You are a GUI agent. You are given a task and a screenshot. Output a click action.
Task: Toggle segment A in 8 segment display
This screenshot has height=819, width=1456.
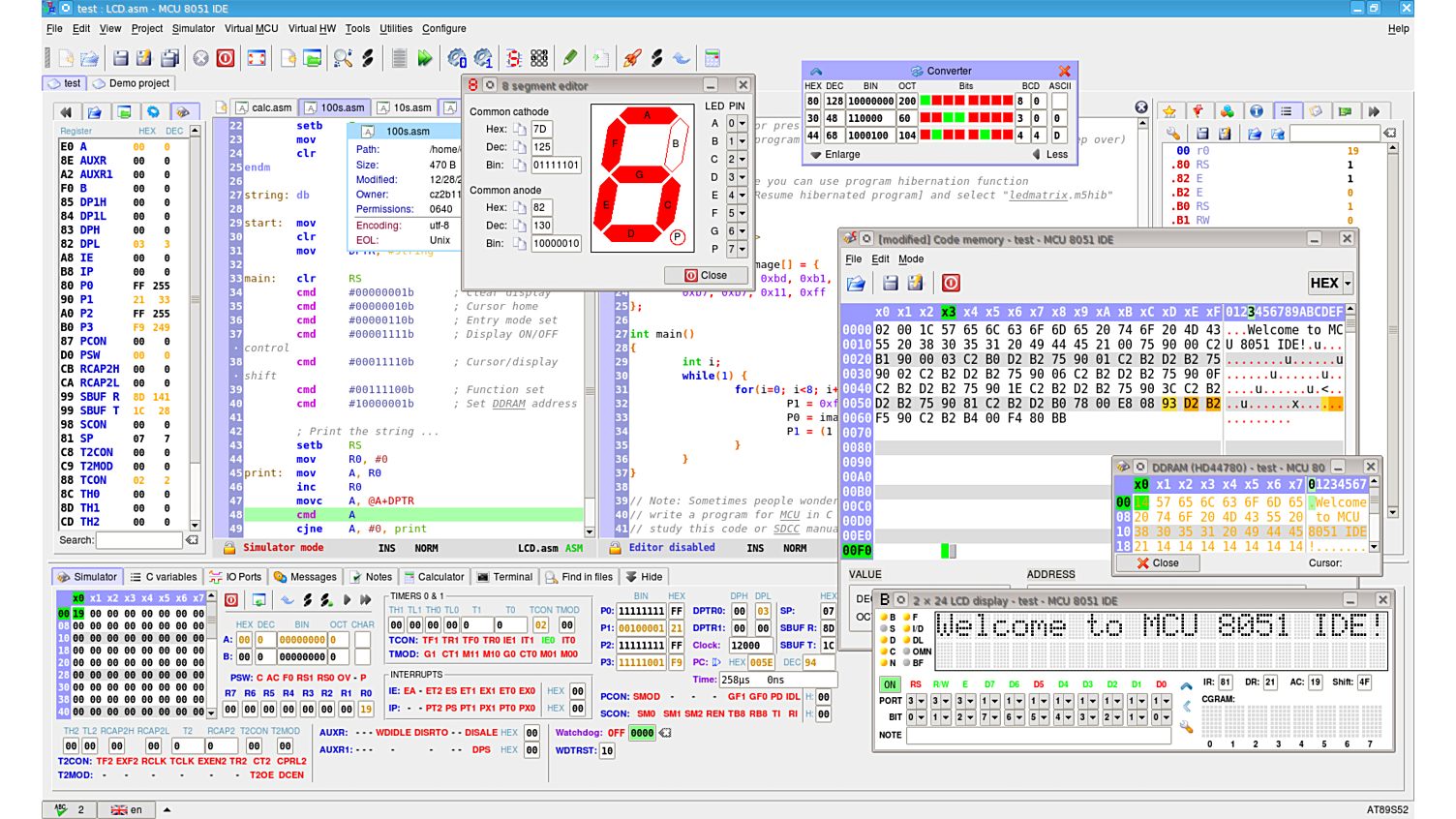[x=647, y=115]
